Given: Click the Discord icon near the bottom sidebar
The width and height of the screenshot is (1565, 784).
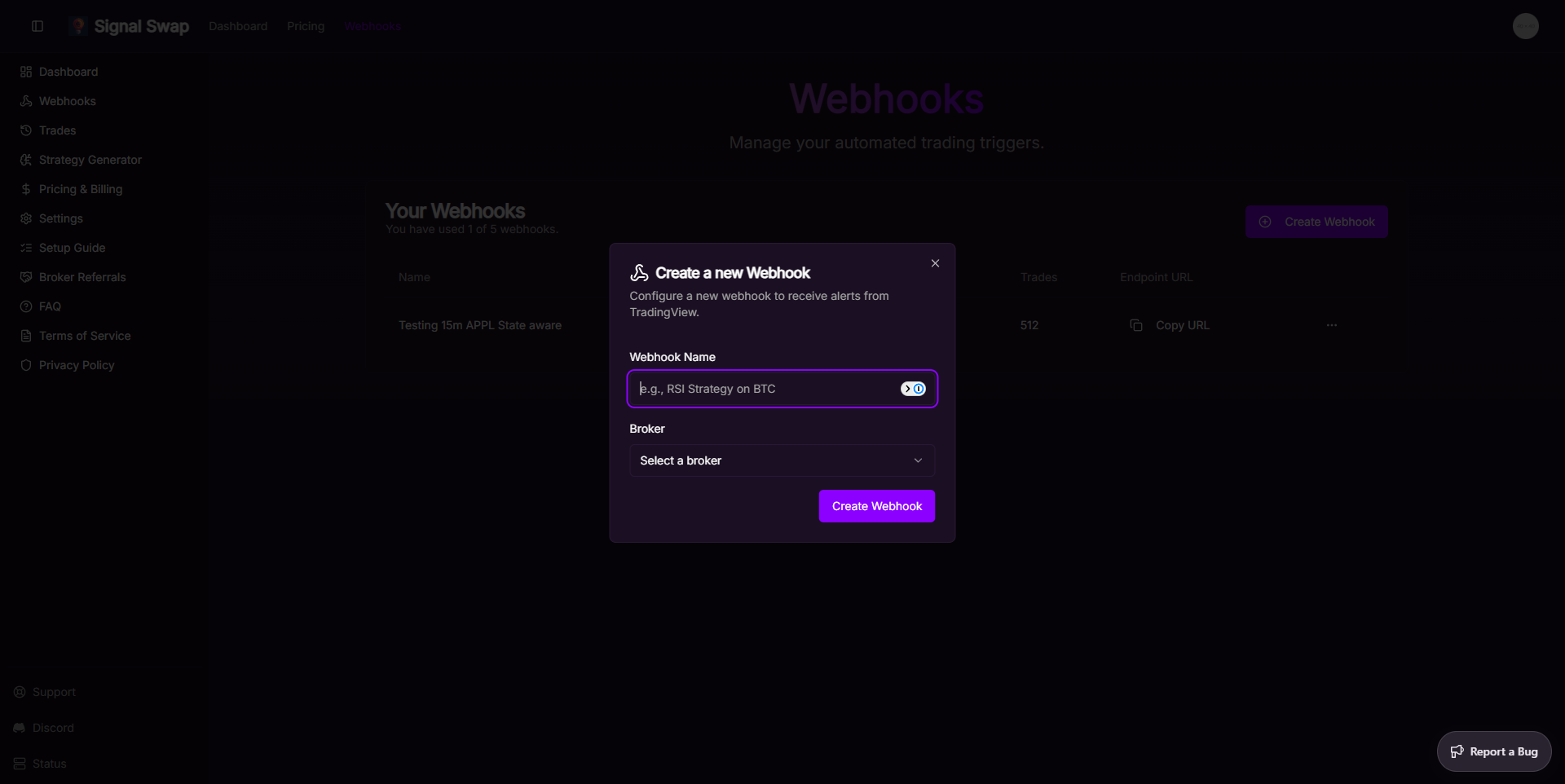Looking at the screenshot, I should click(21, 728).
